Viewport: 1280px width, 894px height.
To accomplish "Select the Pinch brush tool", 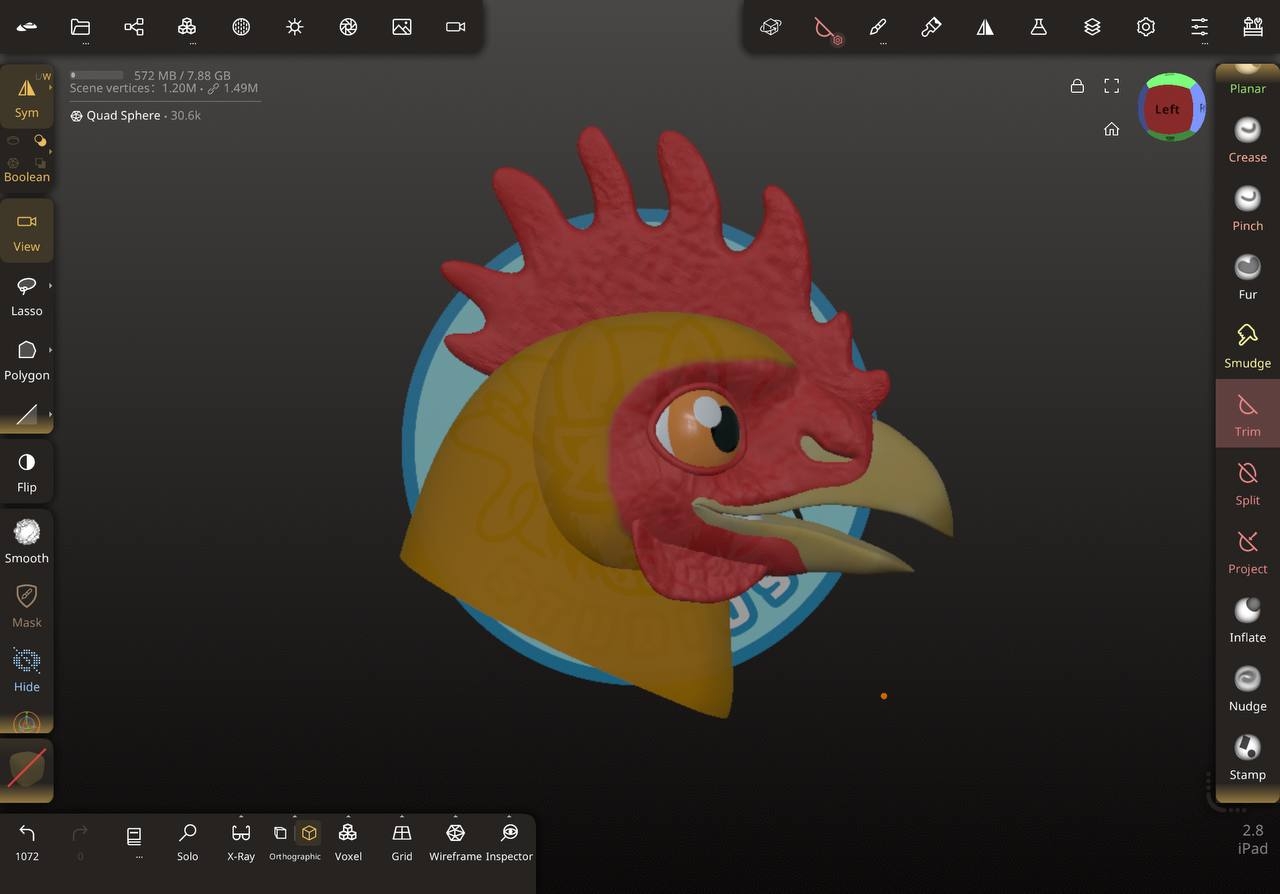I will click(x=1247, y=207).
